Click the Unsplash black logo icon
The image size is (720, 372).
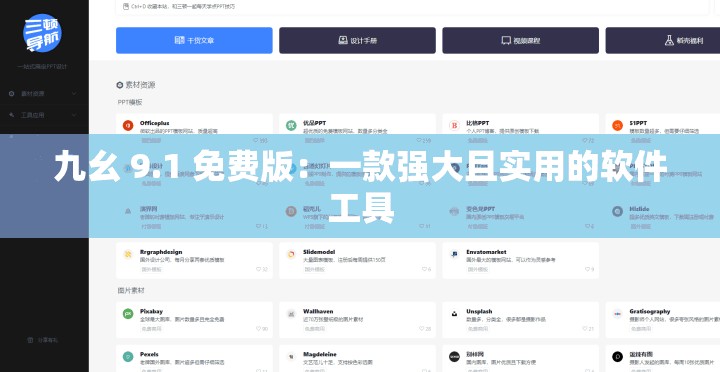[x=455, y=314]
